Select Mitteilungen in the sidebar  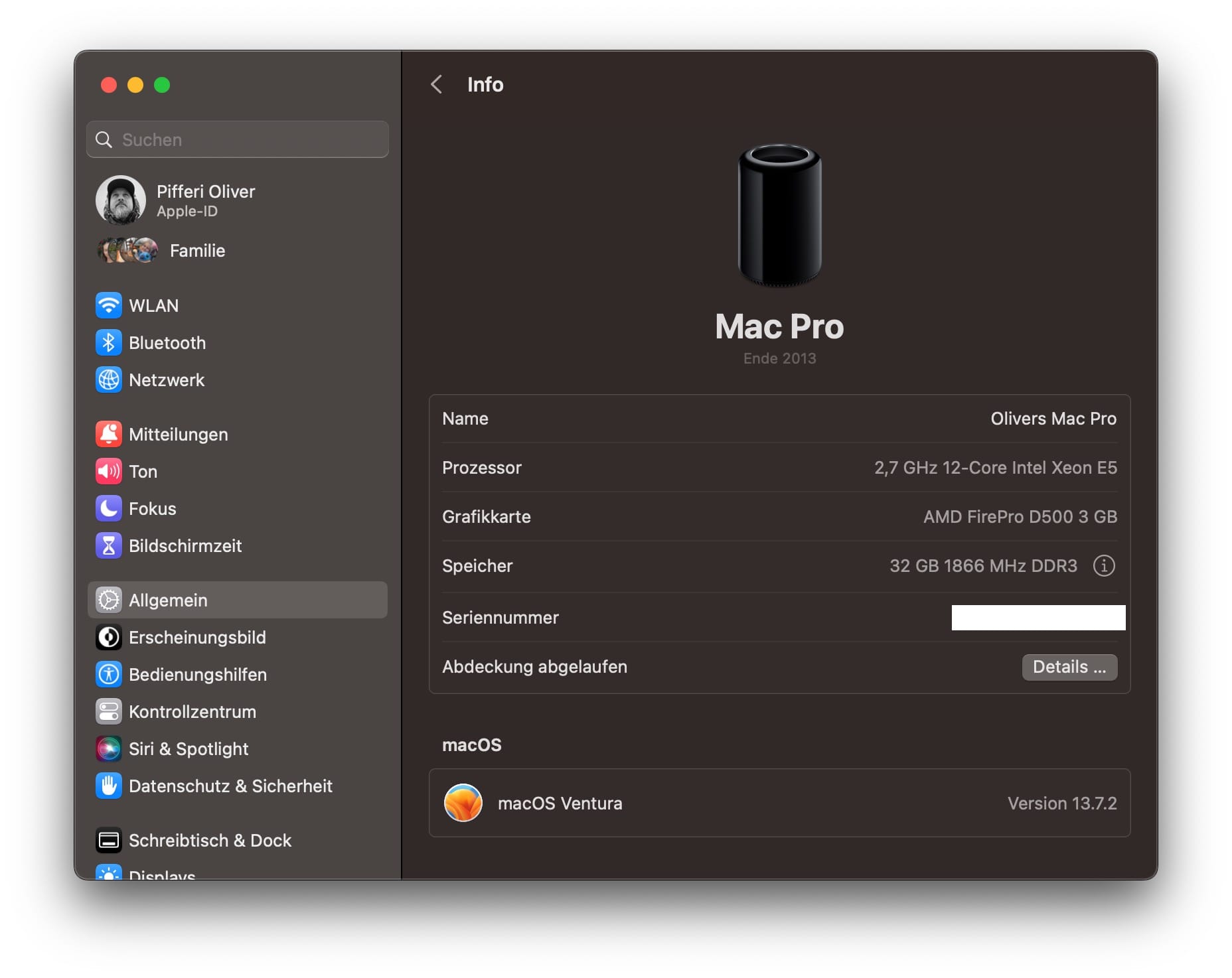coord(238,435)
